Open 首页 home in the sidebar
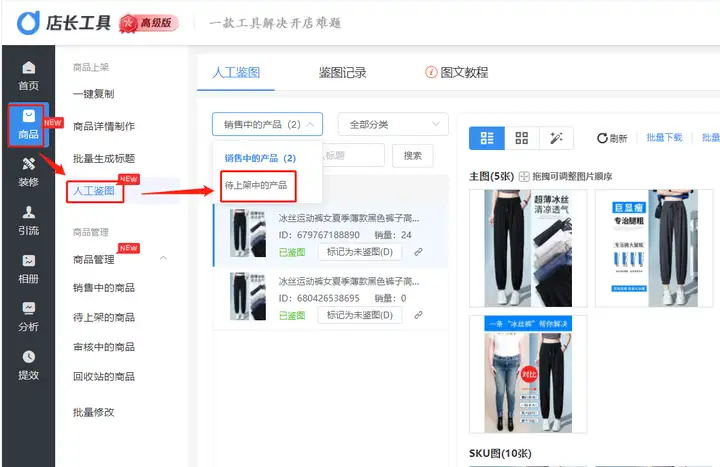The height and width of the screenshot is (467, 720). pyautogui.click(x=28, y=76)
